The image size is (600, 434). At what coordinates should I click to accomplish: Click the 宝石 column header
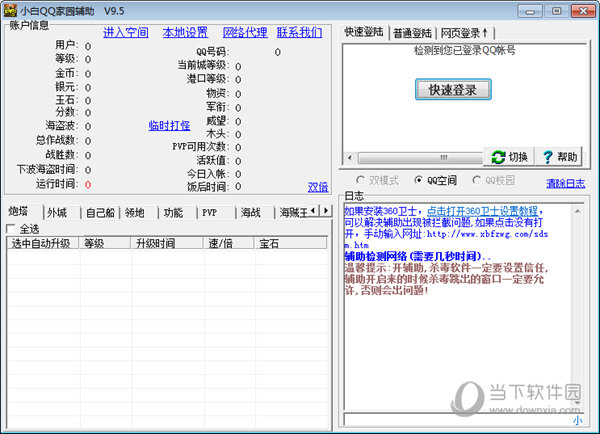pyautogui.click(x=291, y=243)
